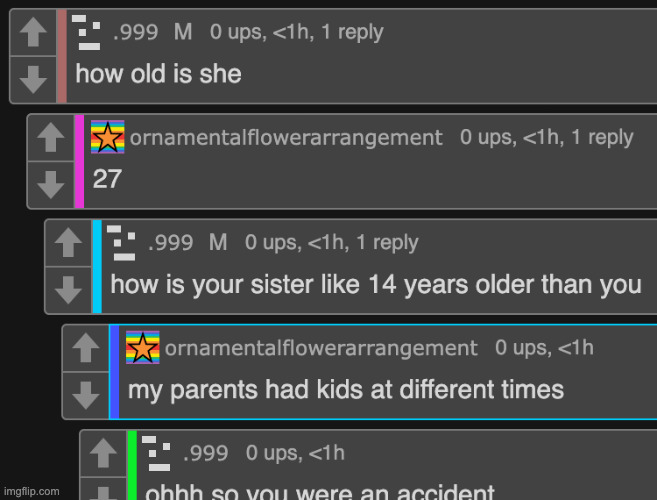Open .999 profile on first comment

[x=136, y=32]
